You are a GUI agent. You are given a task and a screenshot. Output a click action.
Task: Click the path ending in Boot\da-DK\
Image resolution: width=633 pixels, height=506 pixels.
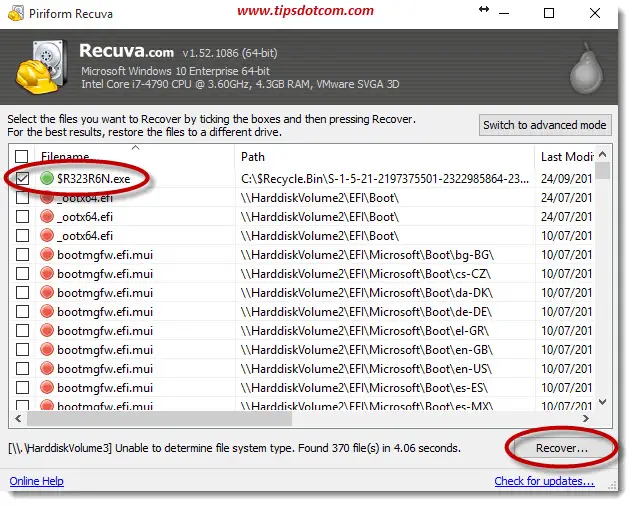(x=367, y=292)
